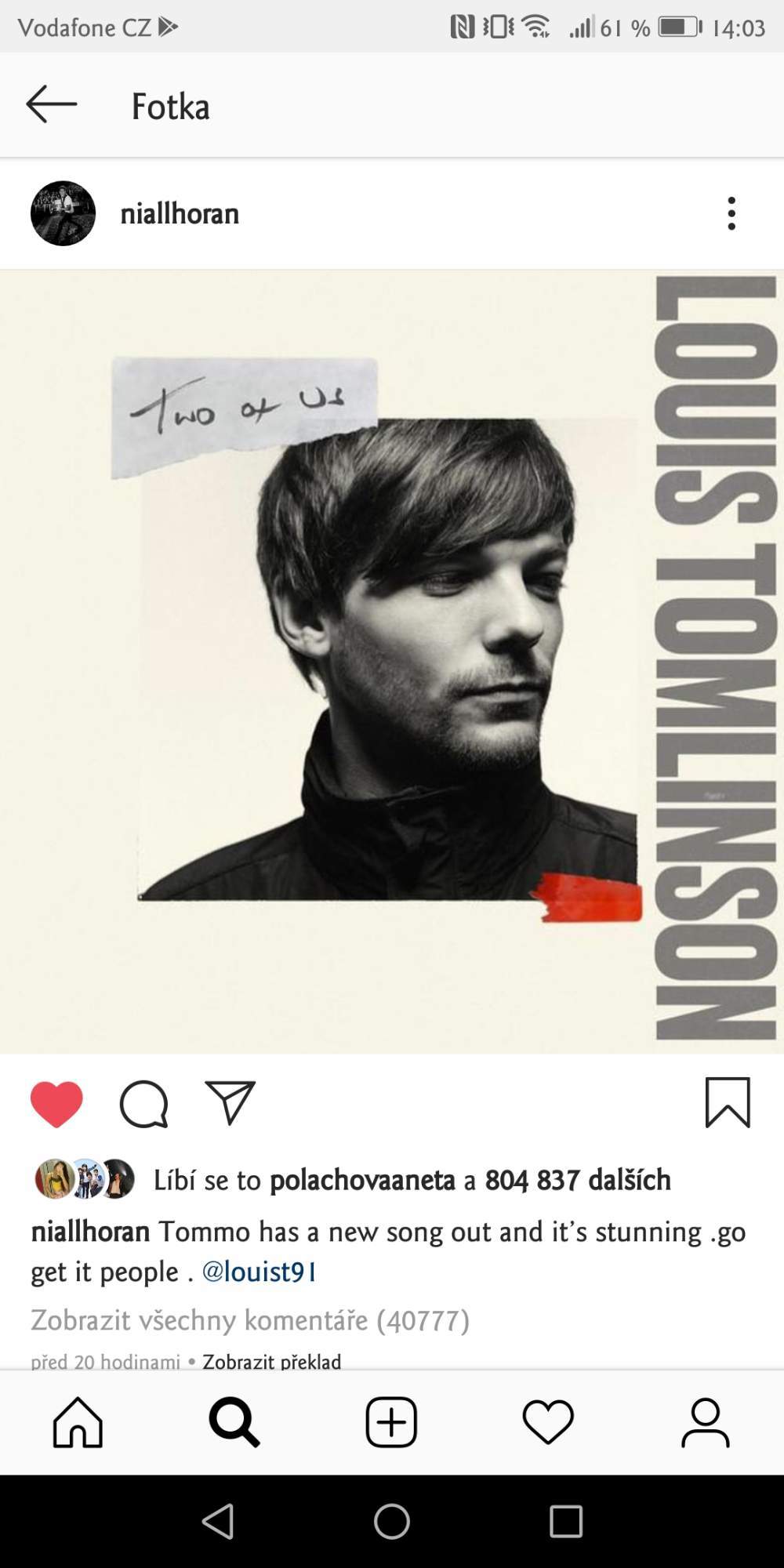
Task: Share post with paper plane icon
Action: (230, 1102)
